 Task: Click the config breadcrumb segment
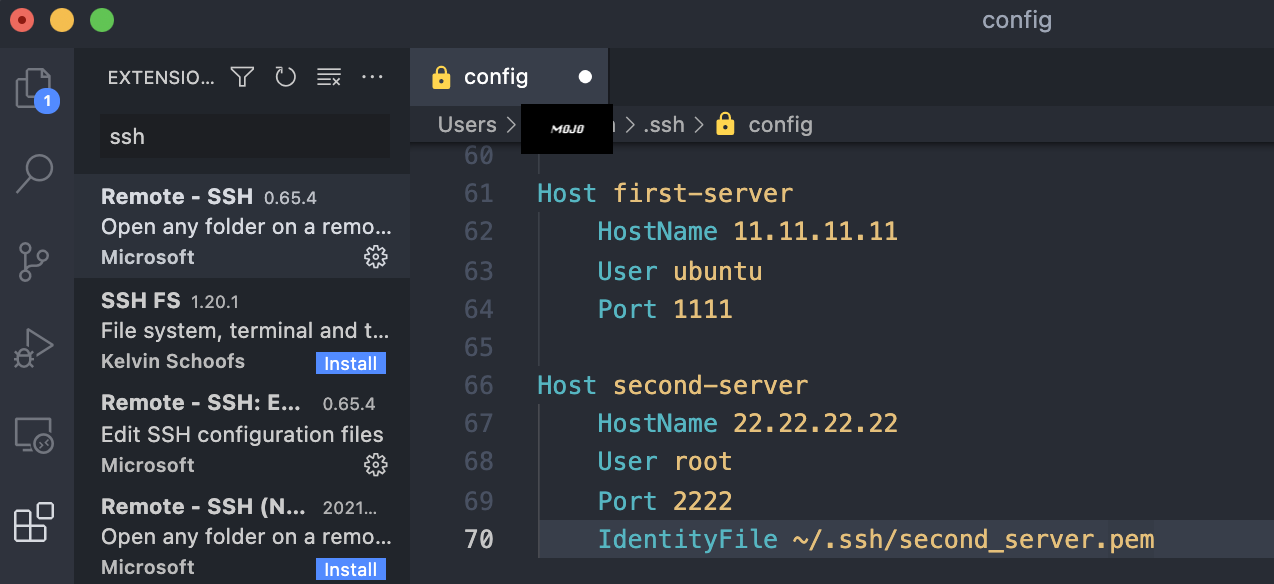tap(780, 125)
